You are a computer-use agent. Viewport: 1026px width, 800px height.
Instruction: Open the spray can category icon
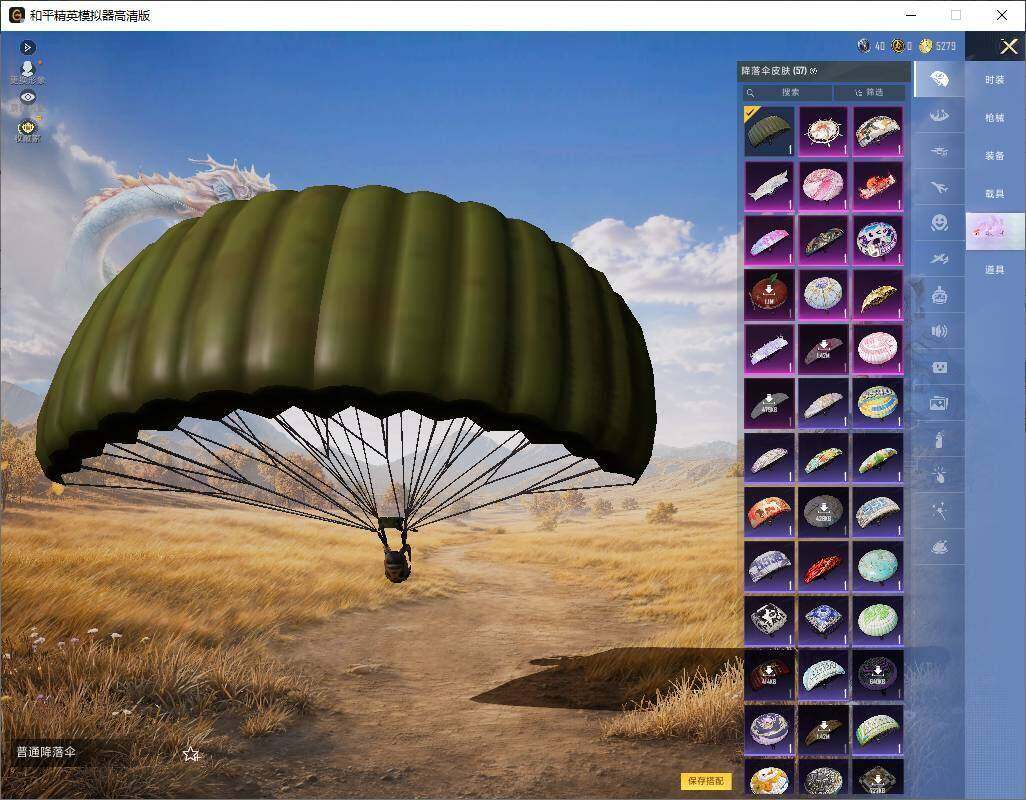[x=939, y=440]
